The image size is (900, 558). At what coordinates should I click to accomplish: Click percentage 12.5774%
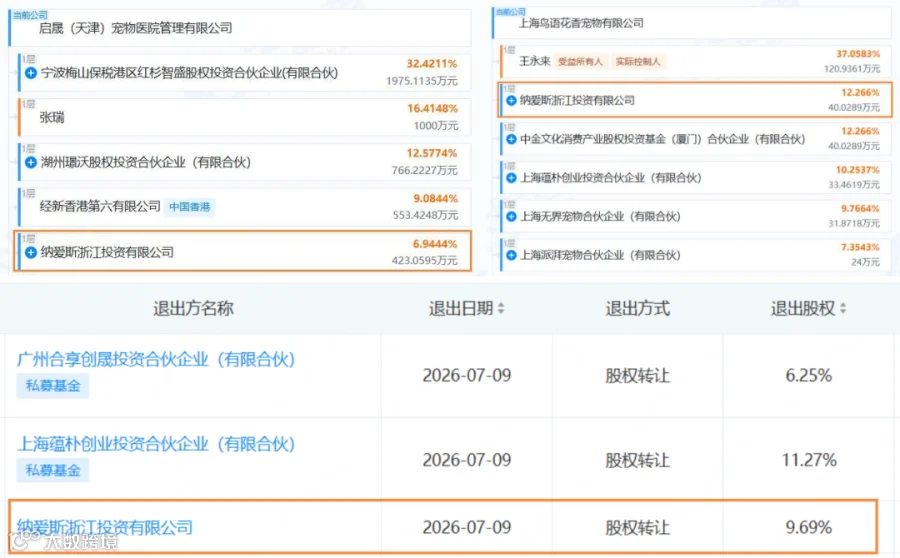[x=432, y=153]
